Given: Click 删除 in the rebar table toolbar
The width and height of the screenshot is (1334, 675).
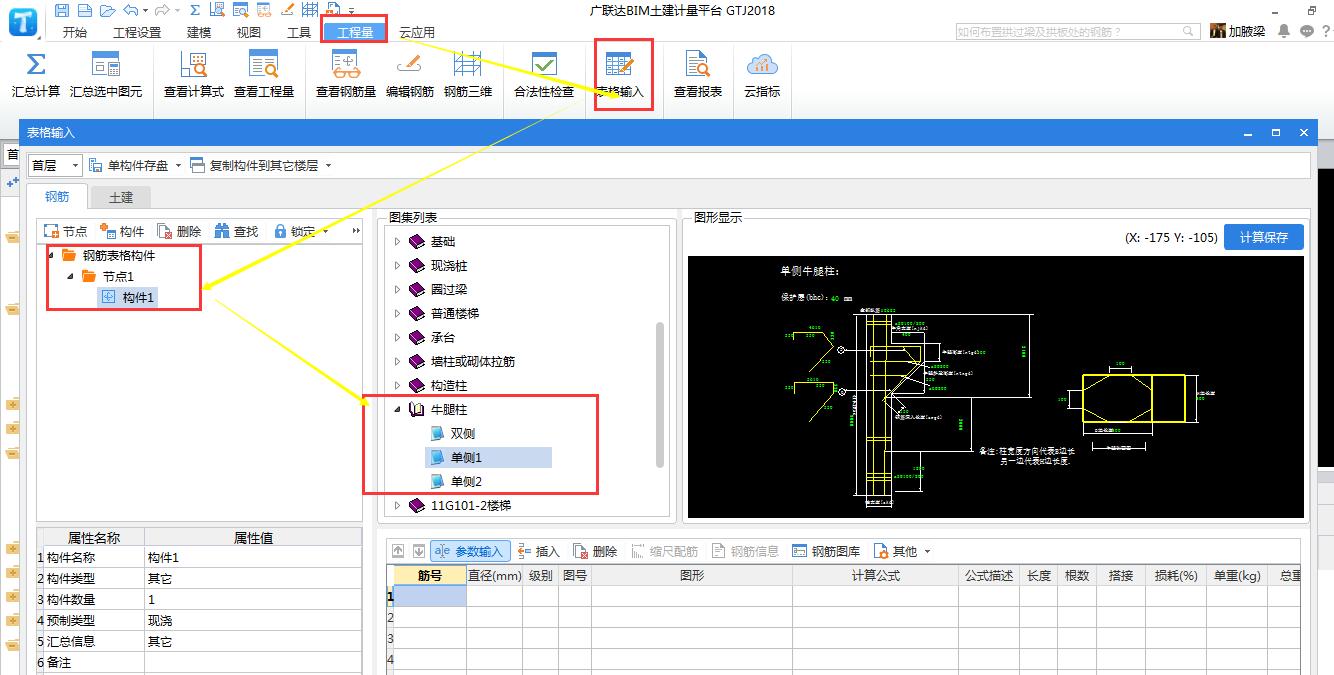Looking at the screenshot, I should (x=595, y=551).
